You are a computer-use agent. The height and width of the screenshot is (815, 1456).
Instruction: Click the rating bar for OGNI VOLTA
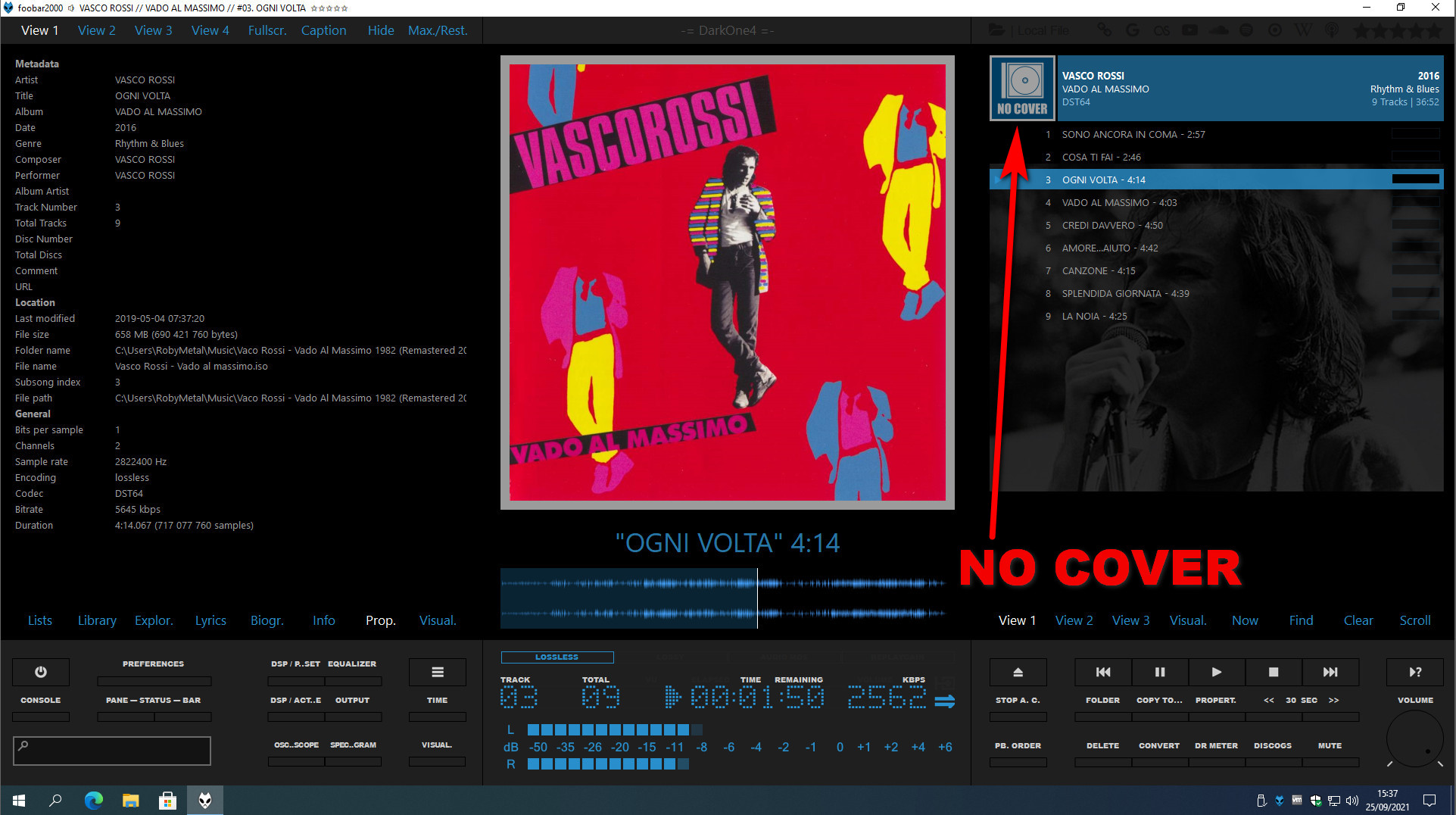[x=1416, y=180]
